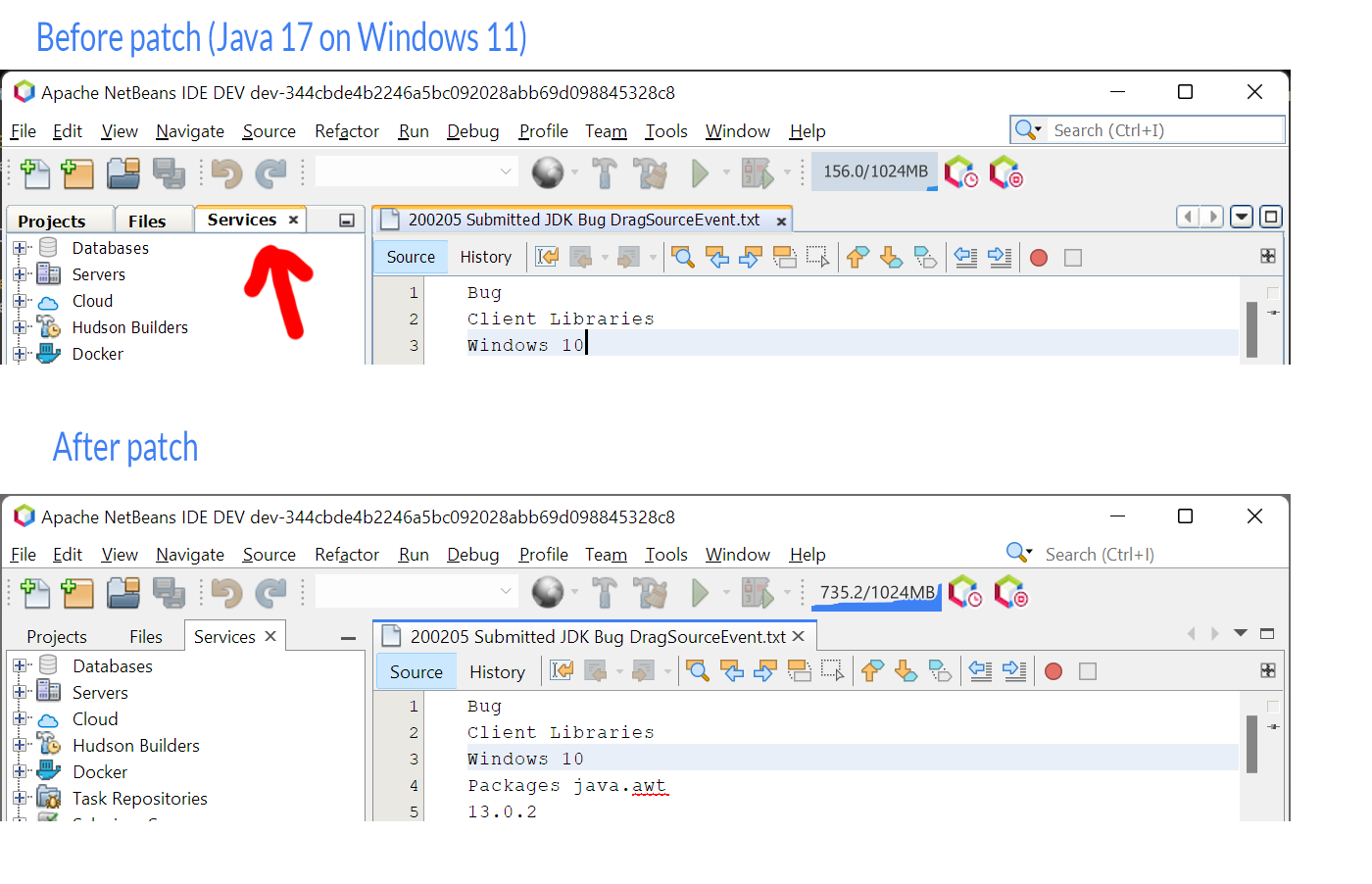1372x884 pixels.
Task: Click Run Project play icon in bottom window
Action: click(x=700, y=593)
